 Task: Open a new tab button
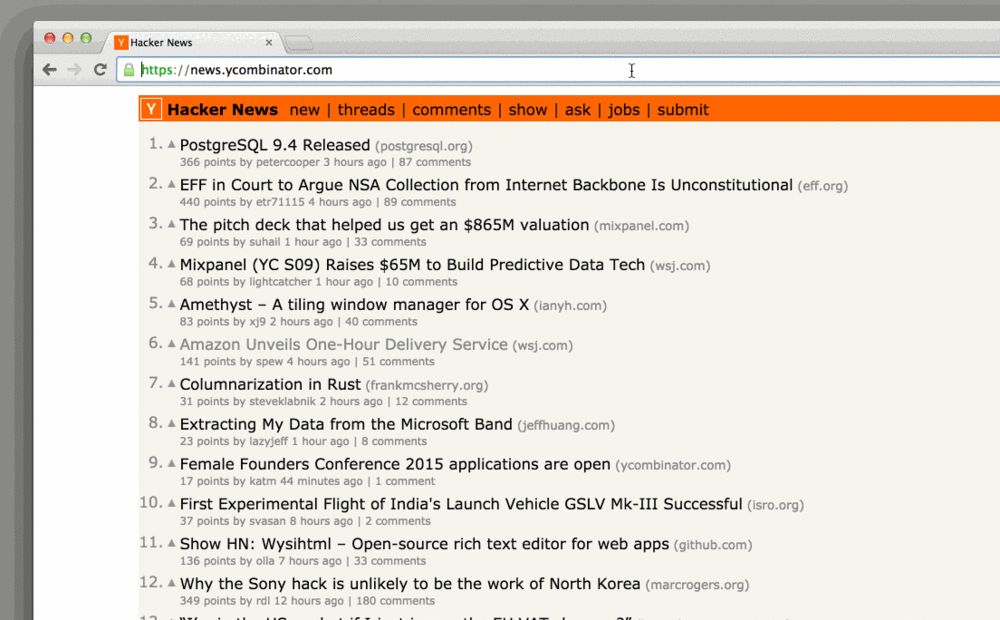(x=298, y=43)
